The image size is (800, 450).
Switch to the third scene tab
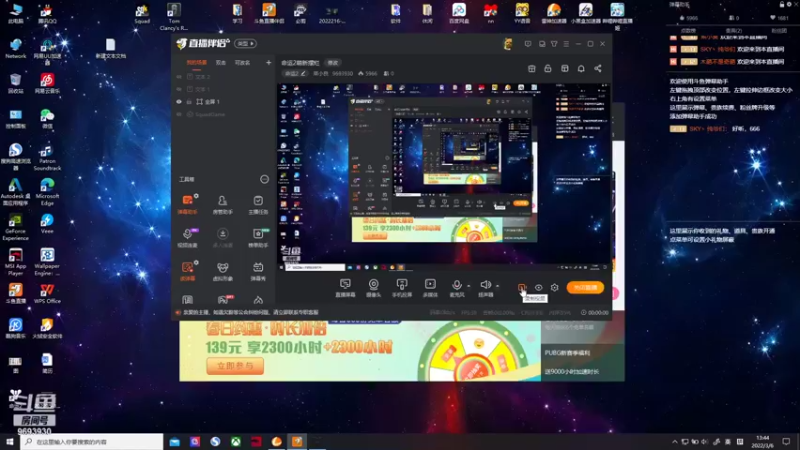[242, 63]
